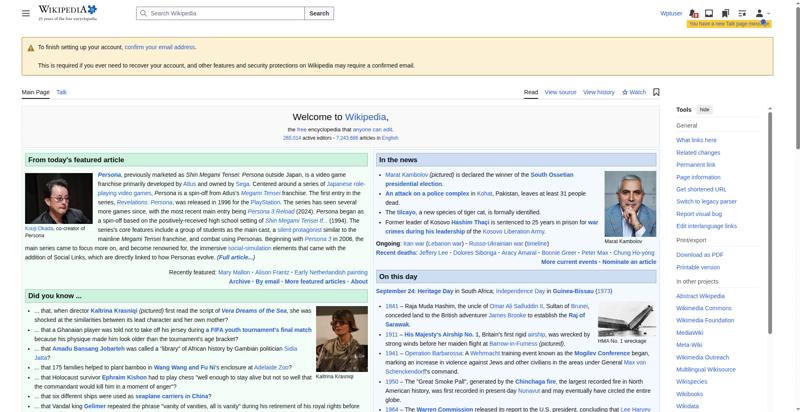Open Wikibooks project link
Viewport: 800px width, 412px height.
(x=689, y=394)
